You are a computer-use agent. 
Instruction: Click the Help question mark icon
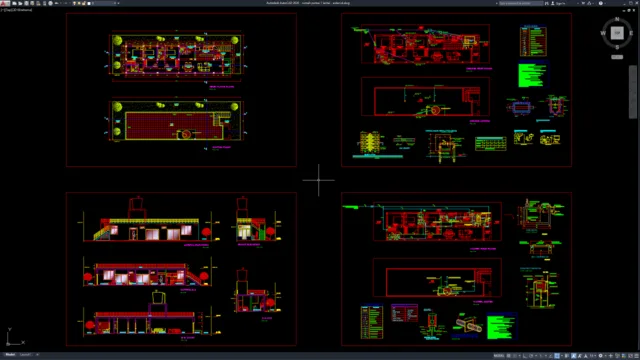(x=601, y=3)
